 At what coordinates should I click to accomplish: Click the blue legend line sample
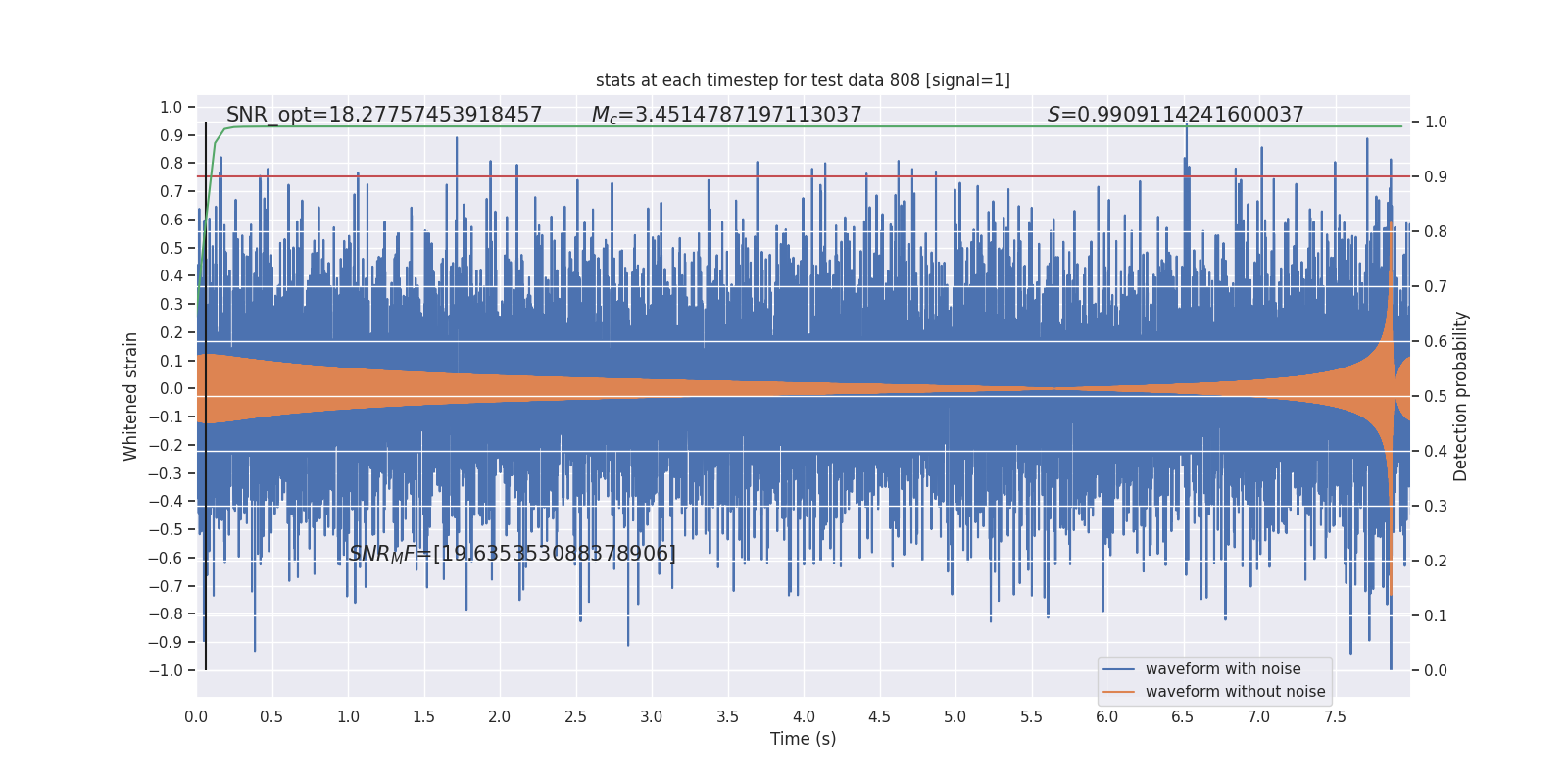click(x=1119, y=669)
